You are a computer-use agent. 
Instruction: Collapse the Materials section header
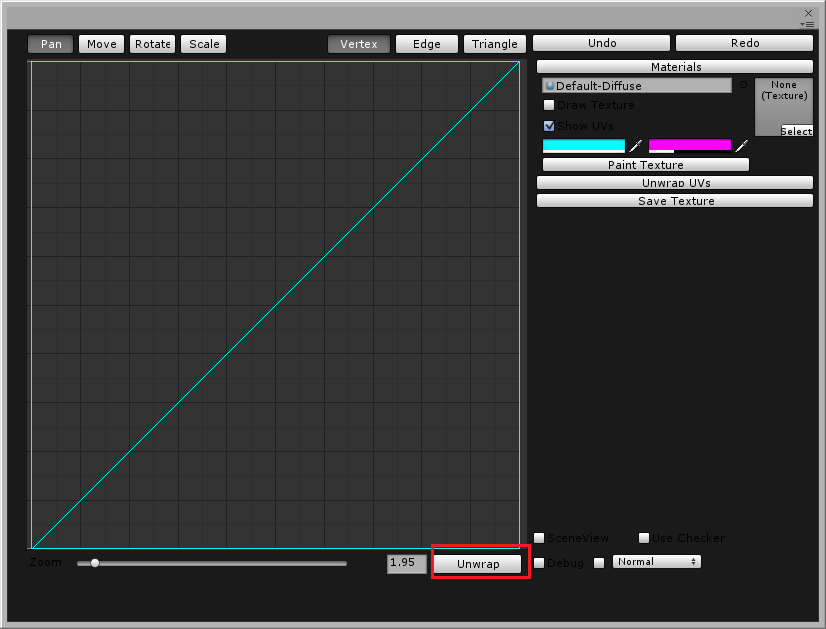click(x=675, y=67)
